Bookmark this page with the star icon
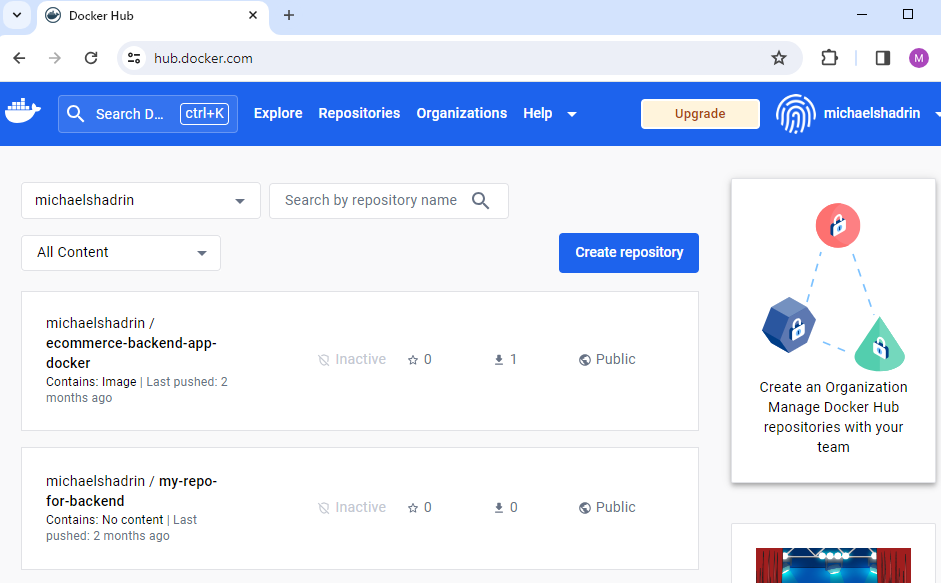Screen dimensions: 941x583 779,58
